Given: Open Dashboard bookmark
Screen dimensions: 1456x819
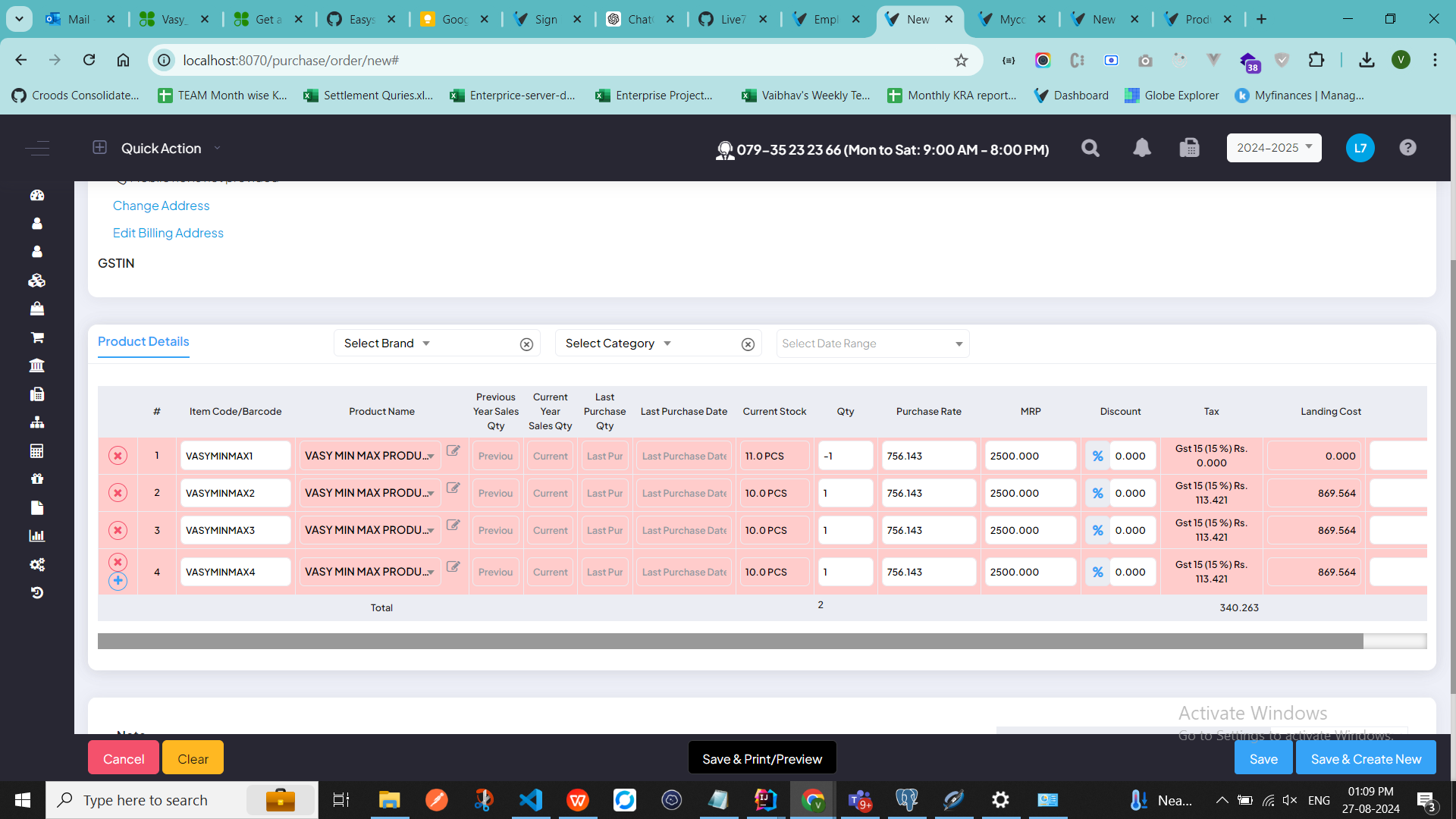Looking at the screenshot, I should (1072, 96).
